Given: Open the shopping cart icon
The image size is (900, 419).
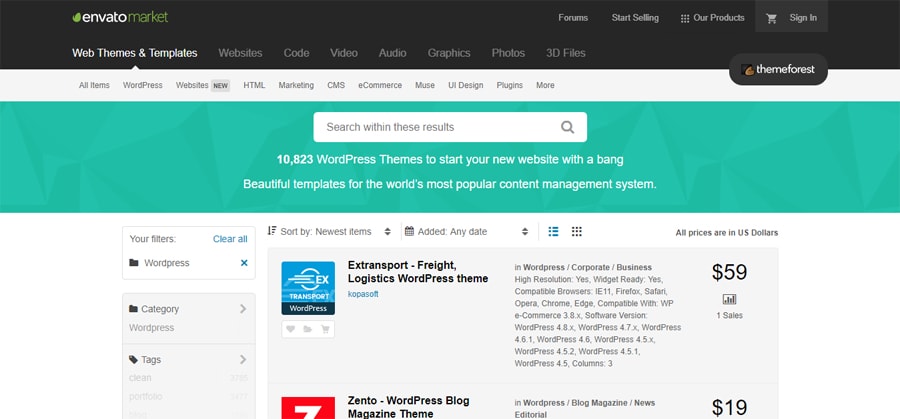Looking at the screenshot, I should (x=771, y=18).
